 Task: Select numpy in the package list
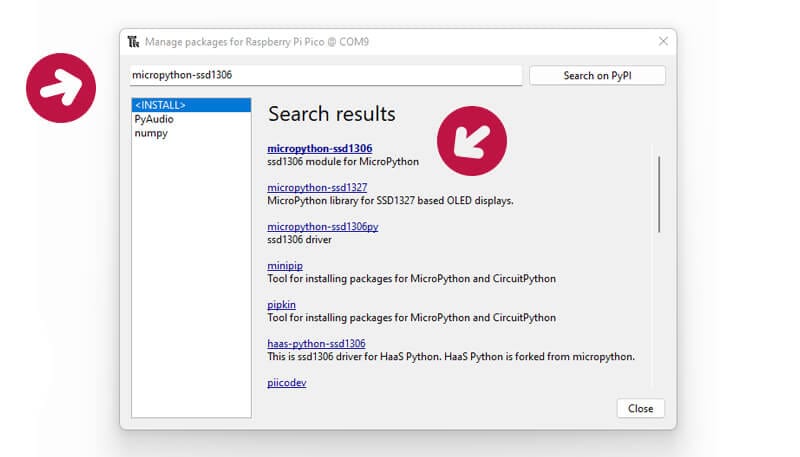point(151,133)
